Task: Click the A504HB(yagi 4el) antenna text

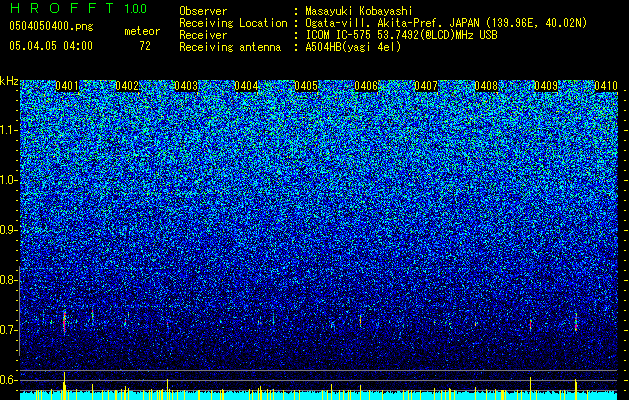Action: (353, 47)
